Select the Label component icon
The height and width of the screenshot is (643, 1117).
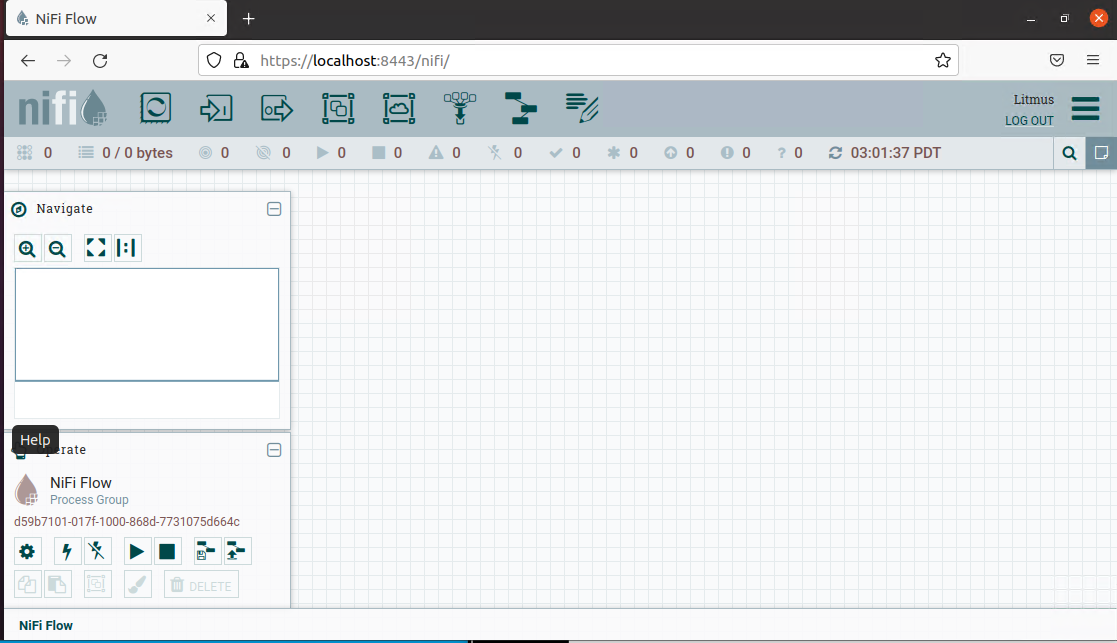point(582,108)
